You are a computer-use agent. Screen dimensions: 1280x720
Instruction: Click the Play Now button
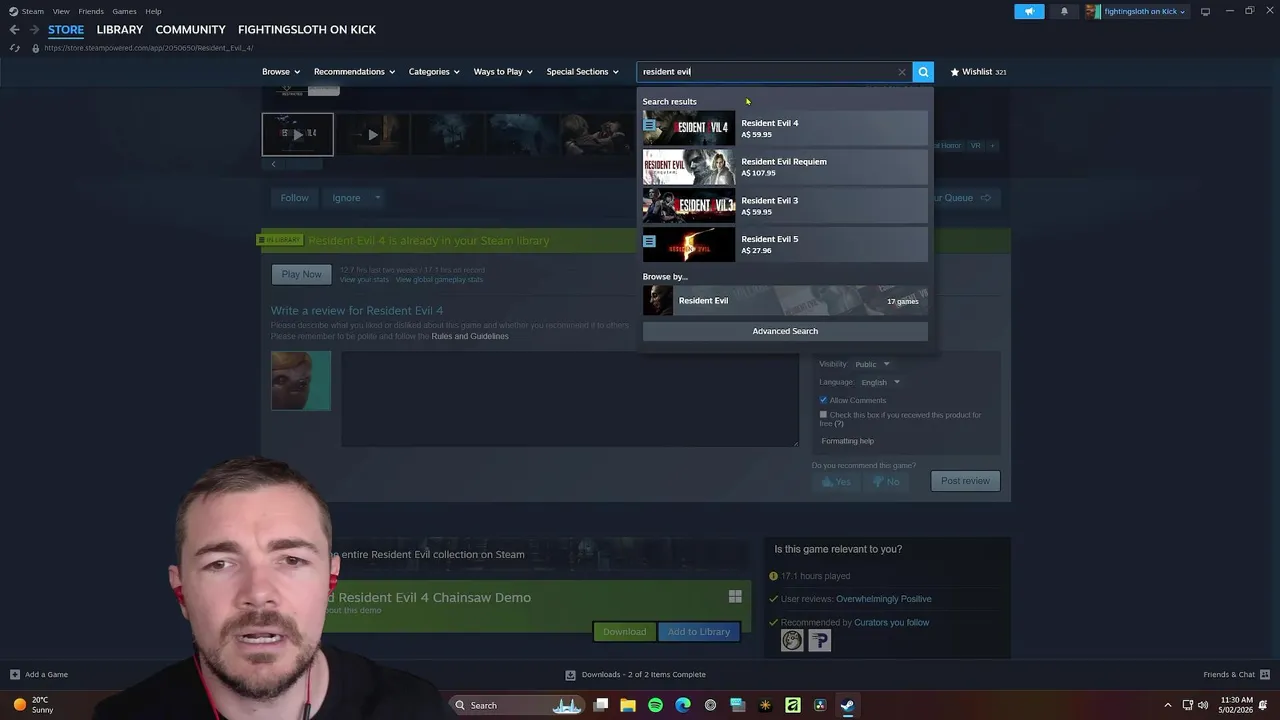(x=301, y=274)
